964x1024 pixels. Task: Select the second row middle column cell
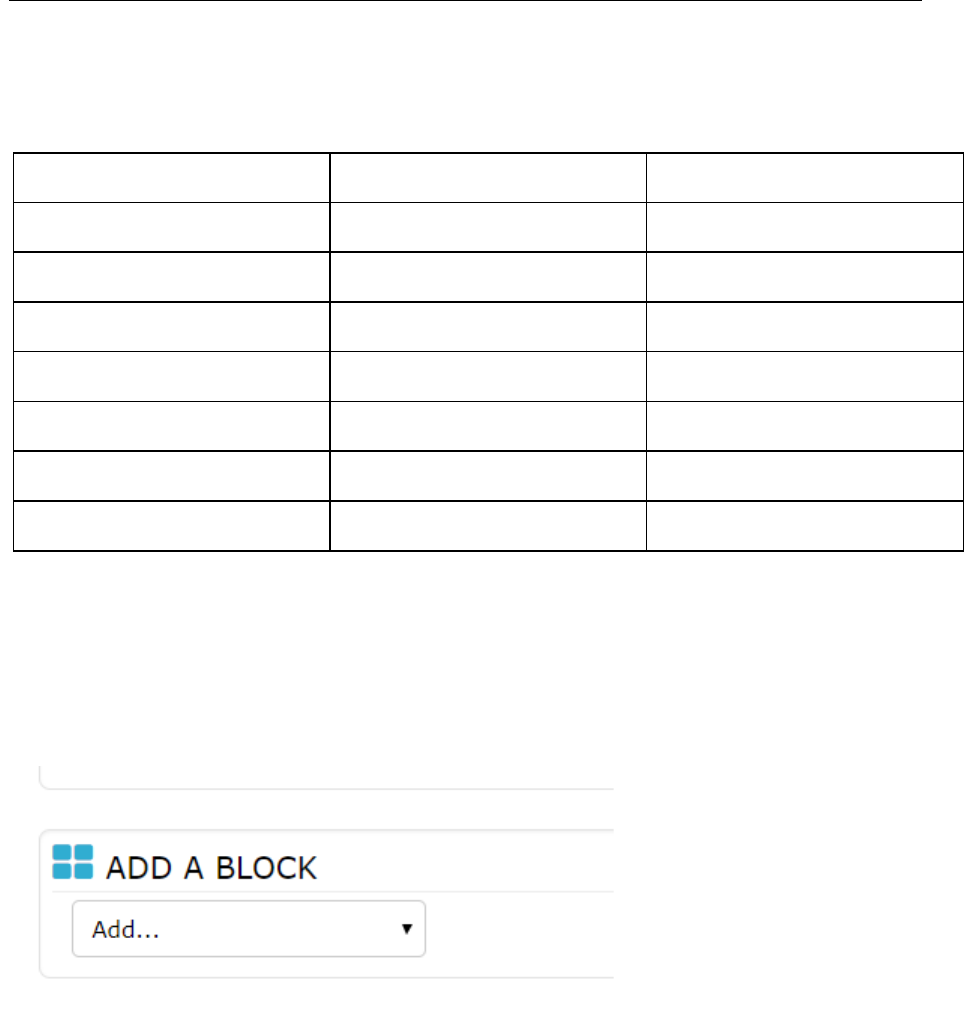click(x=488, y=227)
